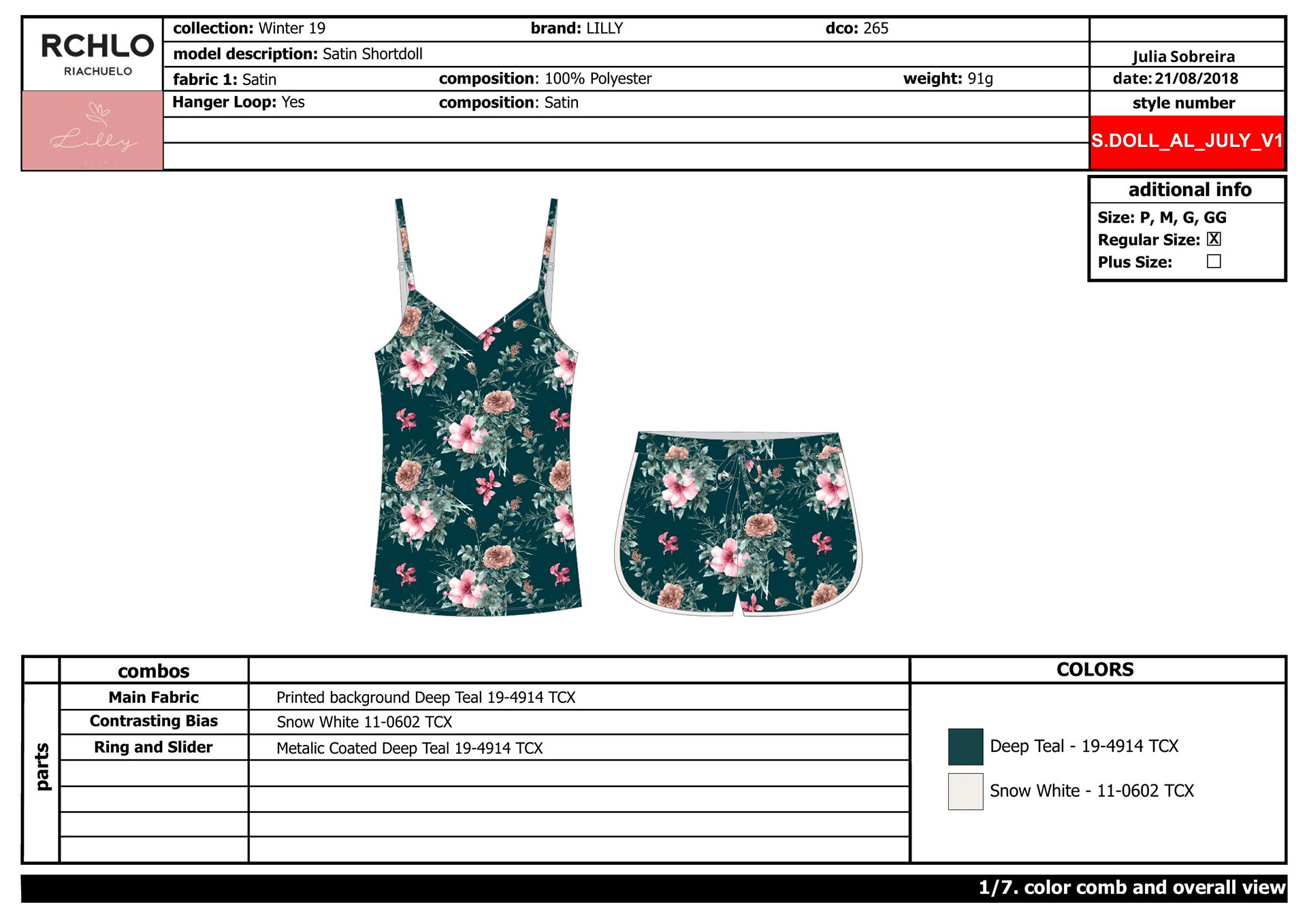Click the 'Metalic Coated Deep Teal' text cell
The height and width of the screenshot is (924, 1307).
click(409, 748)
